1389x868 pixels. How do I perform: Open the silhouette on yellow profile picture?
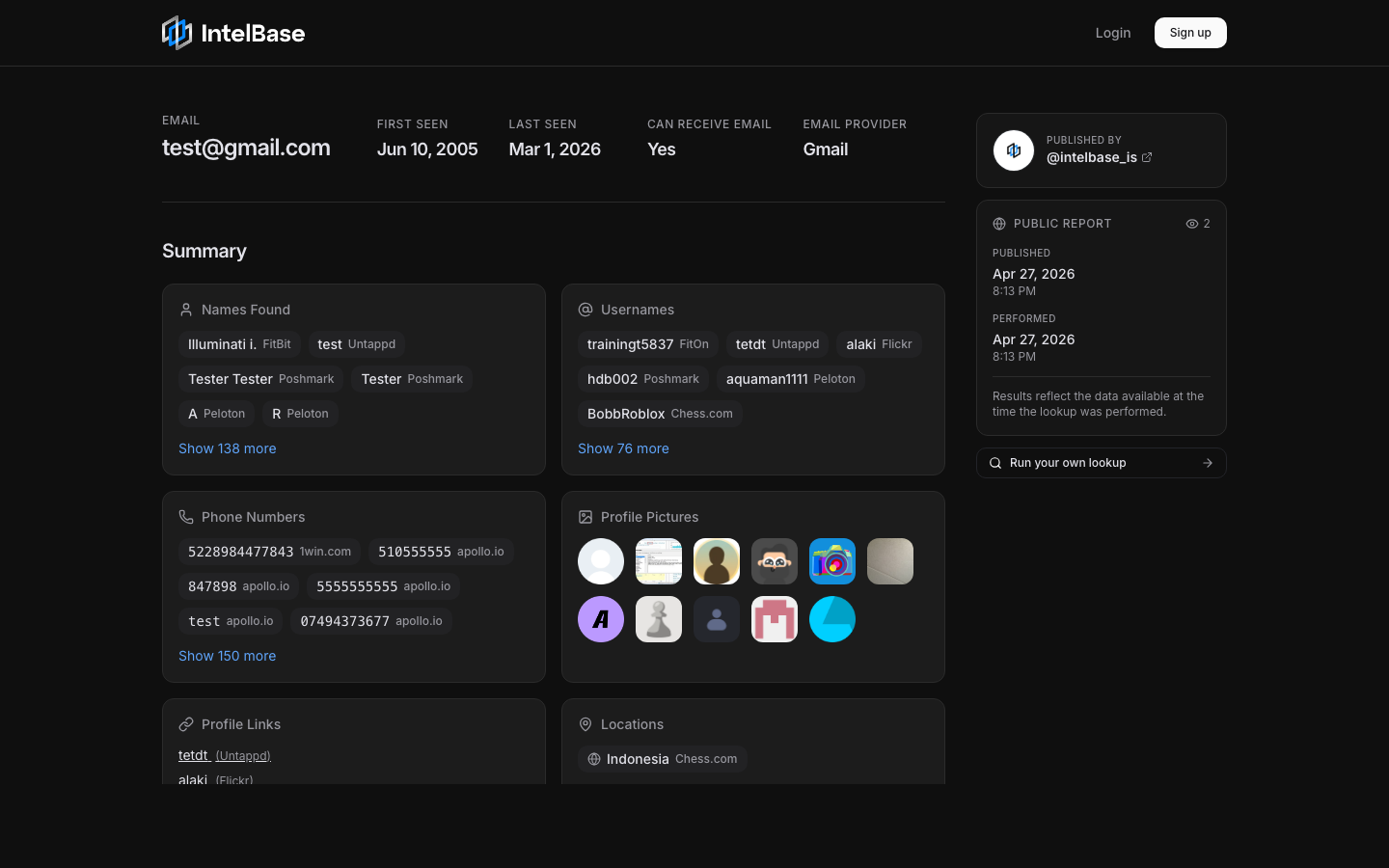tap(717, 561)
